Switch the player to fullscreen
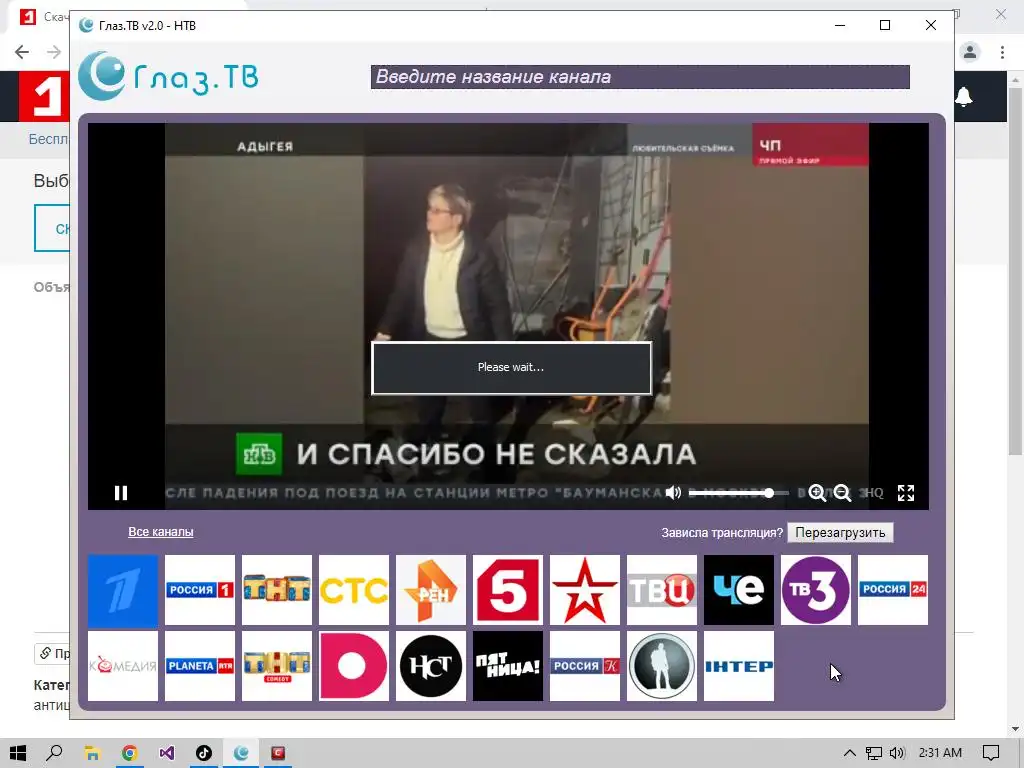1024x768 pixels. (x=906, y=492)
